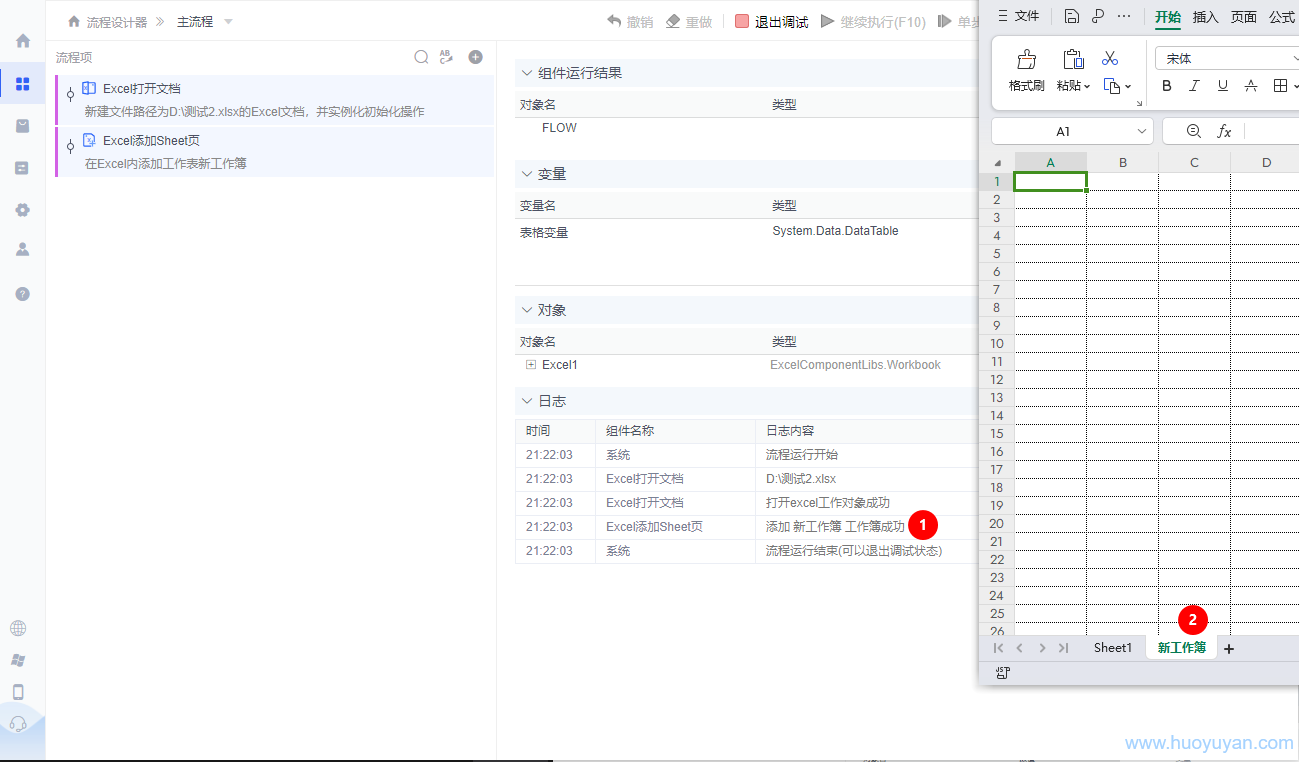1299x762 pixels.
Task: Click the scissors Cut icon
Action: pyautogui.click(x=1109, y=58)
